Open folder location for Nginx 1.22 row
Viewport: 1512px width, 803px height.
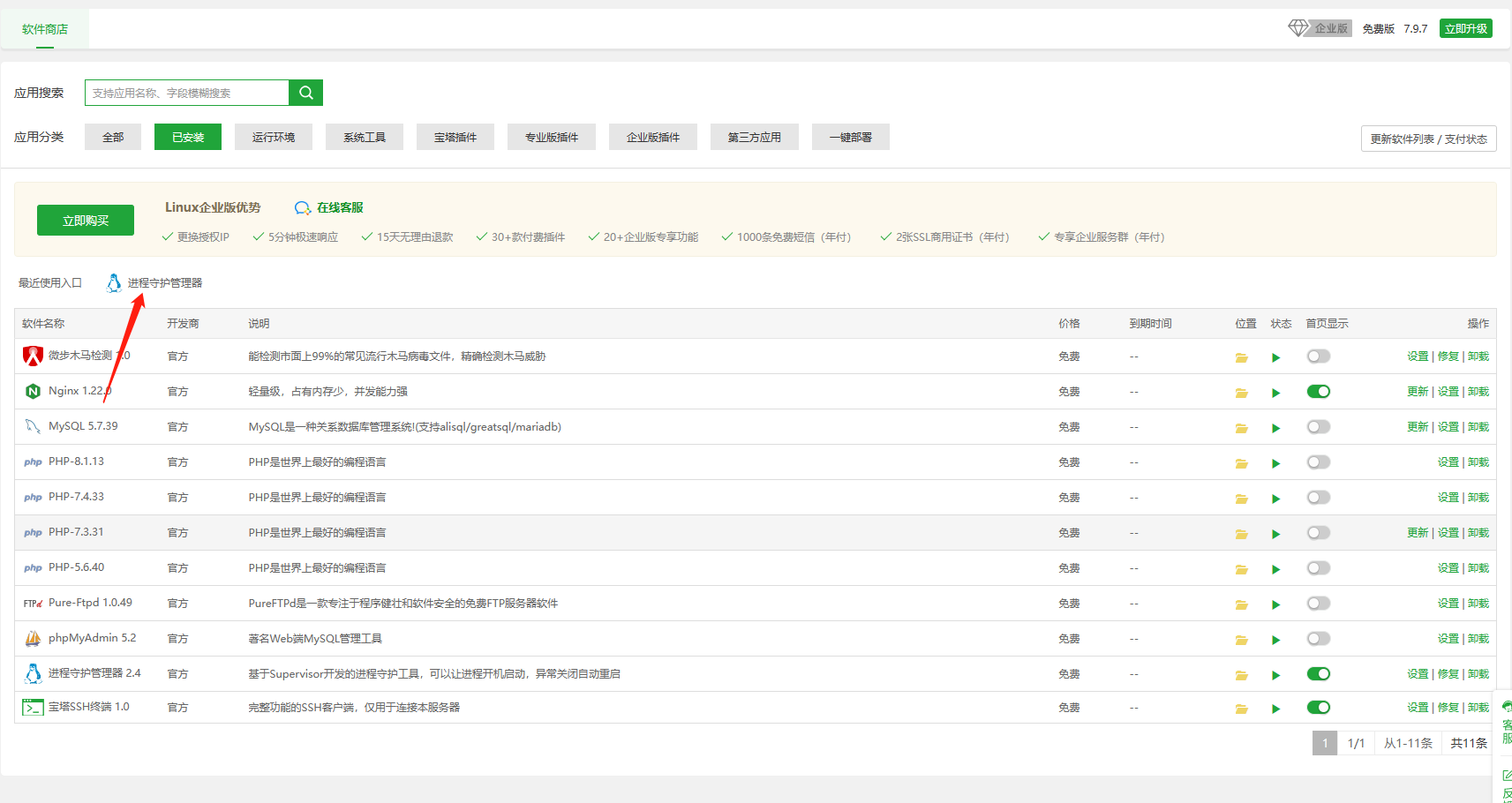pos(1242,393)
